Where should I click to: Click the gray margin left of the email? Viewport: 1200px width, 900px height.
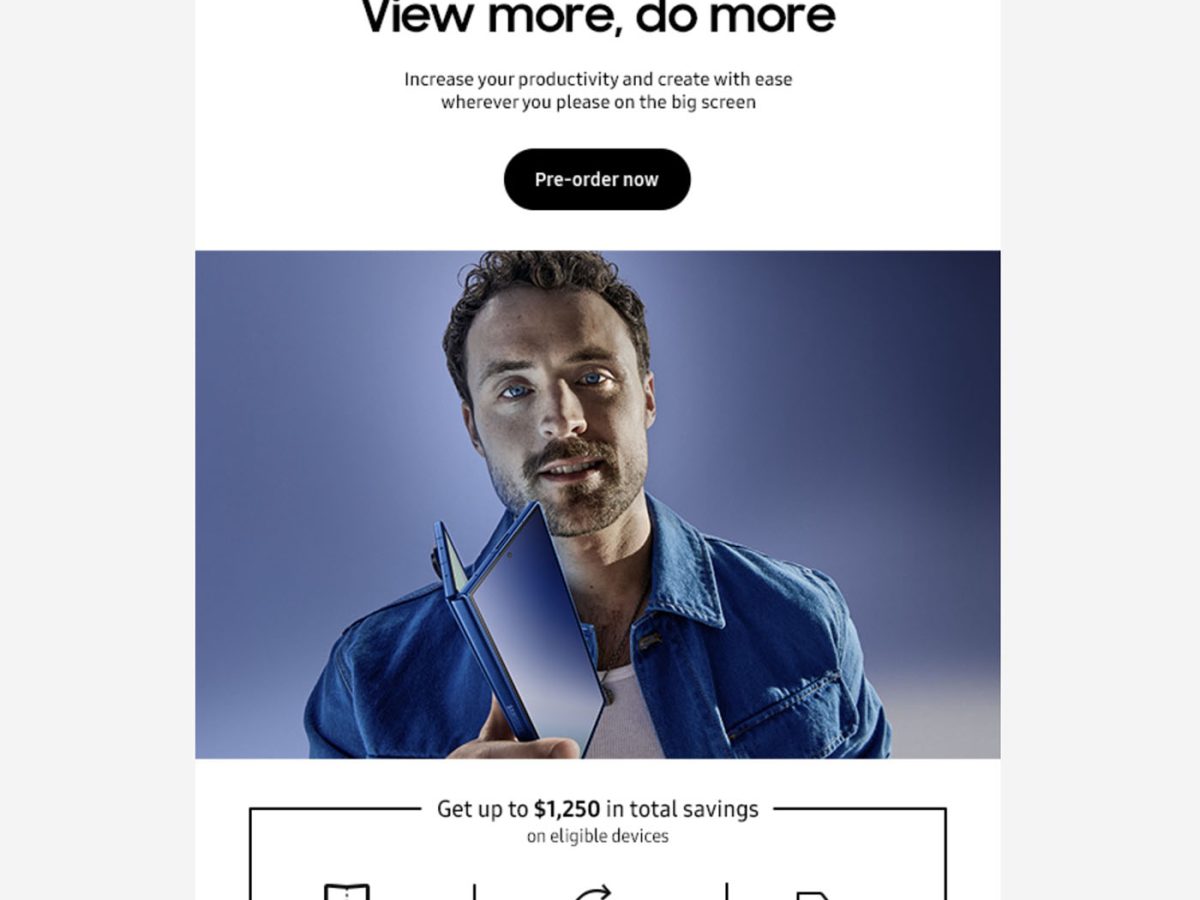[97, 450]
